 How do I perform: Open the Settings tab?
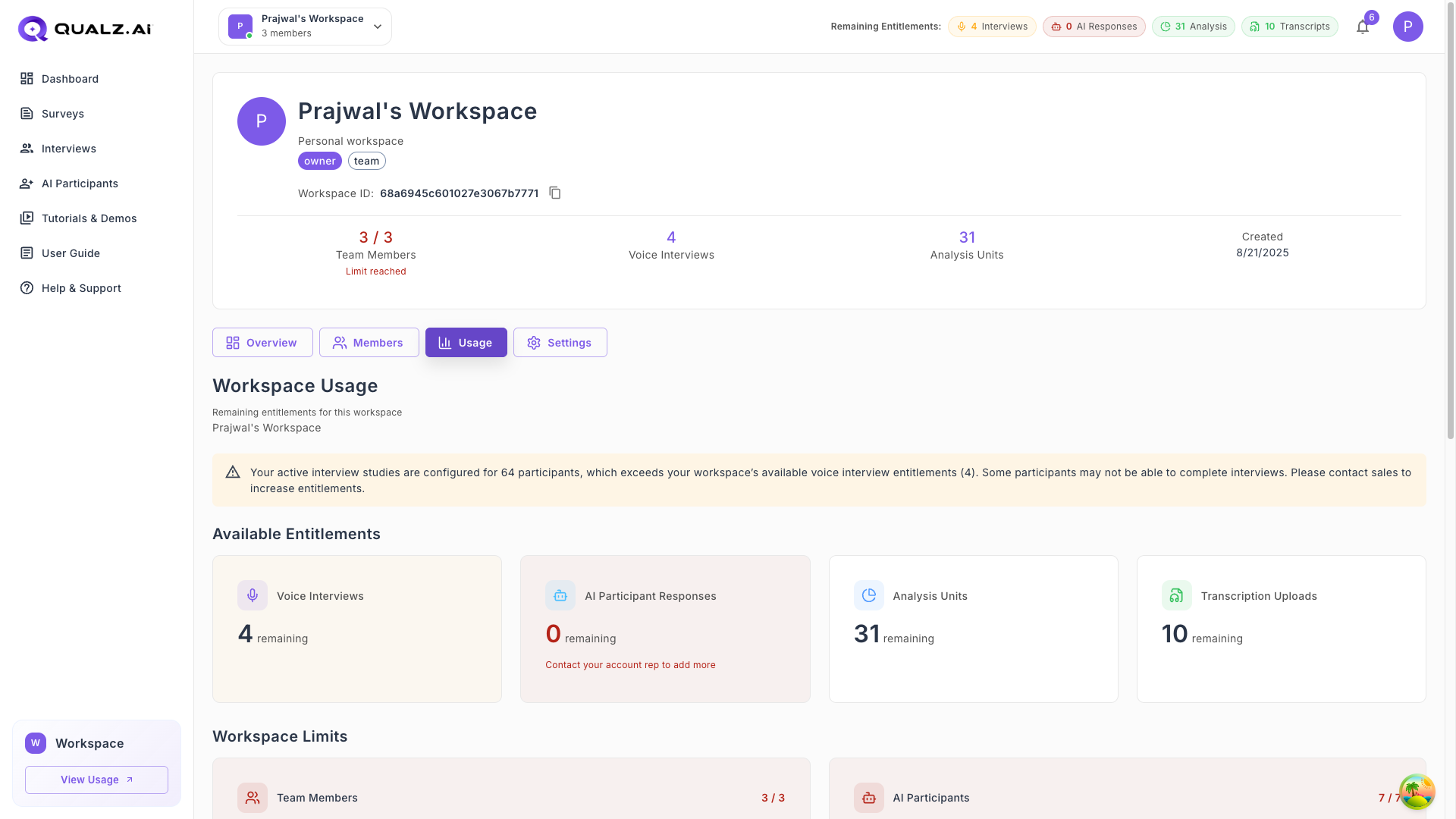click(560, 342)
